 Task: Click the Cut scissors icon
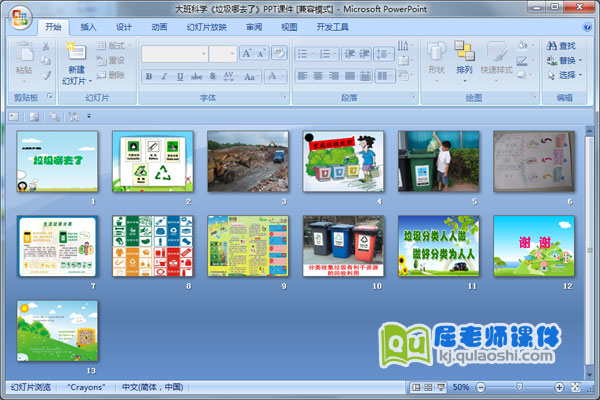click(46, 46)
